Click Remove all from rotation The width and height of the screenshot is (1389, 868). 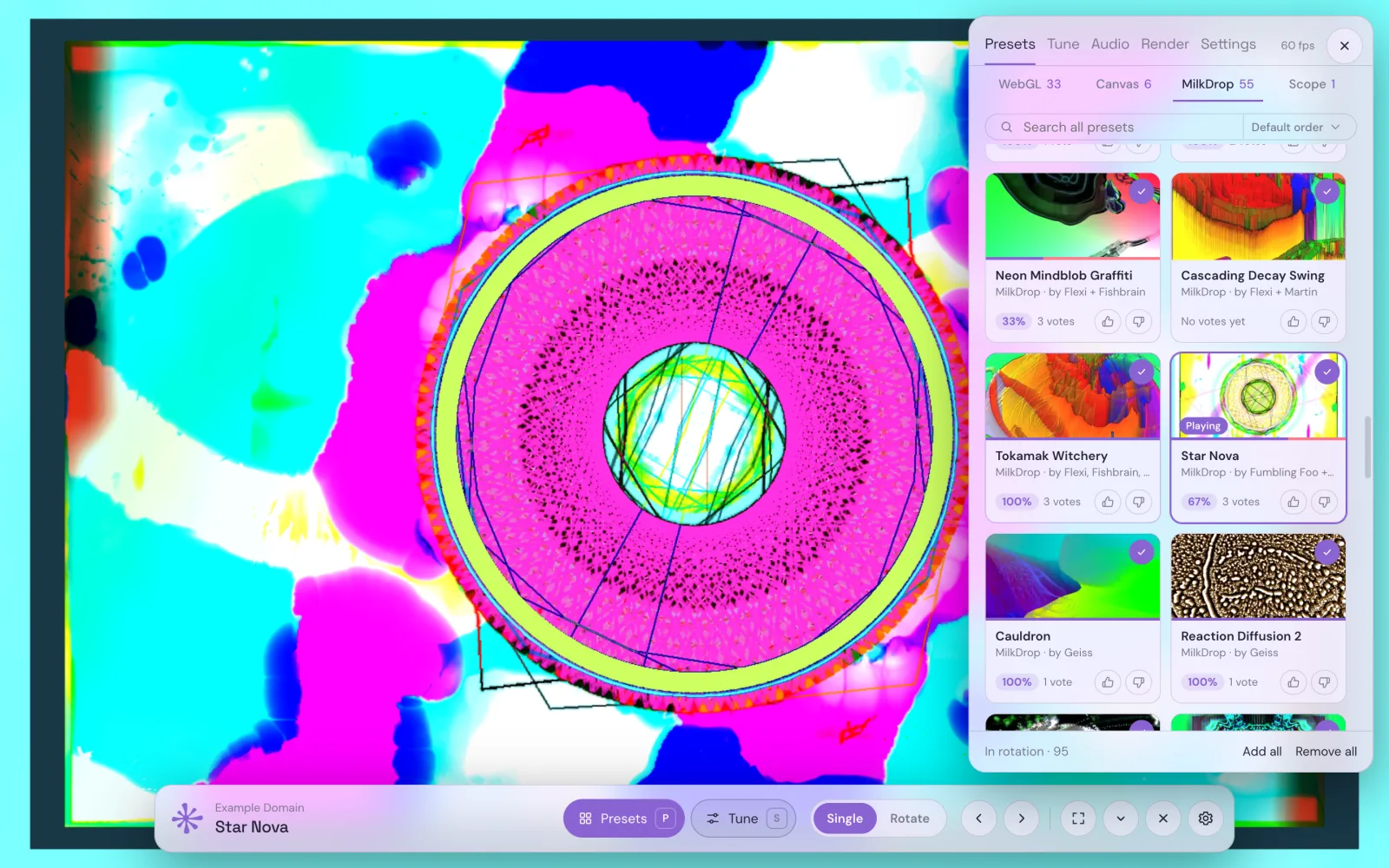1326,752
